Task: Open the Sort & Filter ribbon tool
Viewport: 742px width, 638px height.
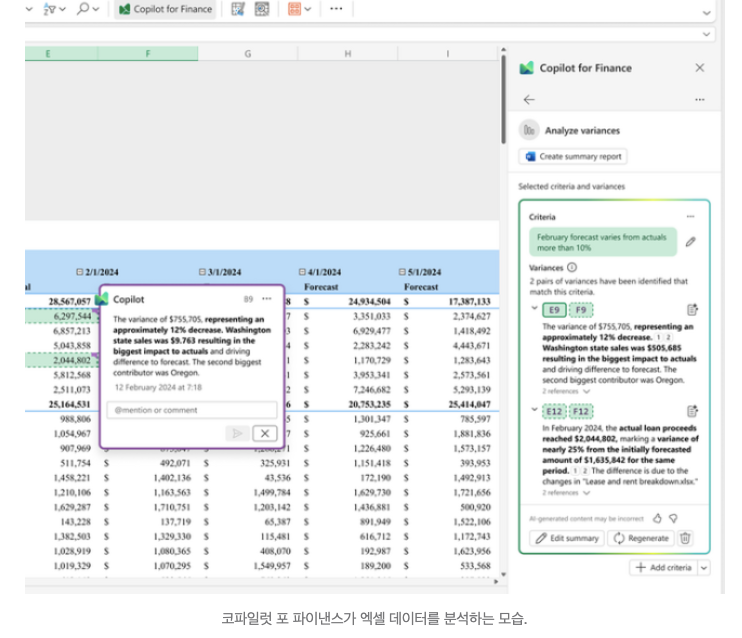Action: (50, 9)
